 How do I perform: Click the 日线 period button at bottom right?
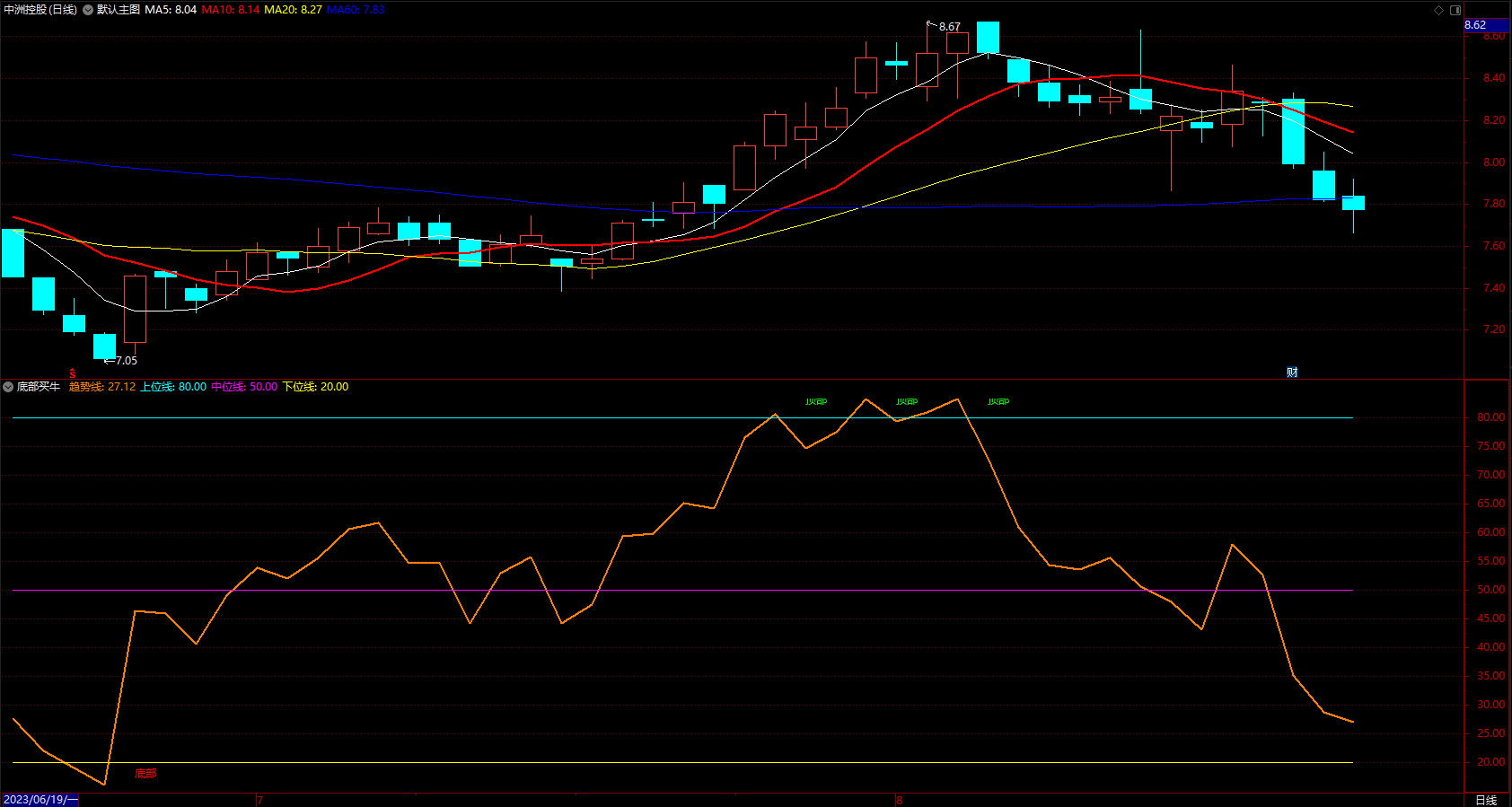[1487, 801]
